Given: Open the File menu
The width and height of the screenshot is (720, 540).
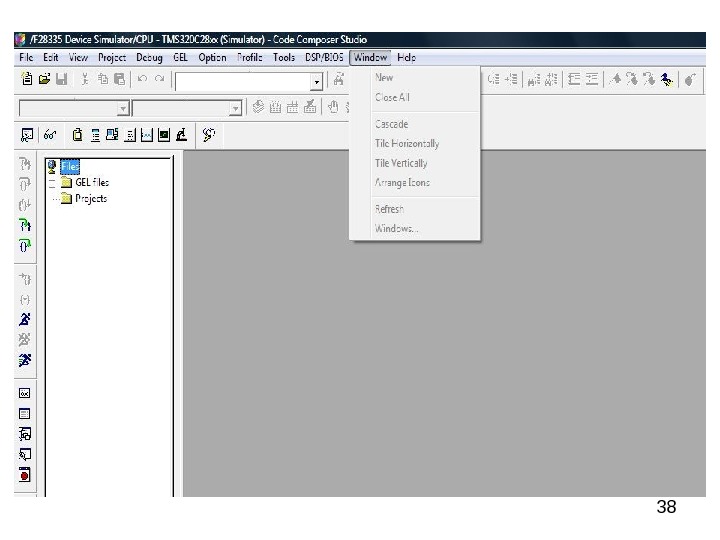Looking at the screenshot, I should tap(26, 57).
